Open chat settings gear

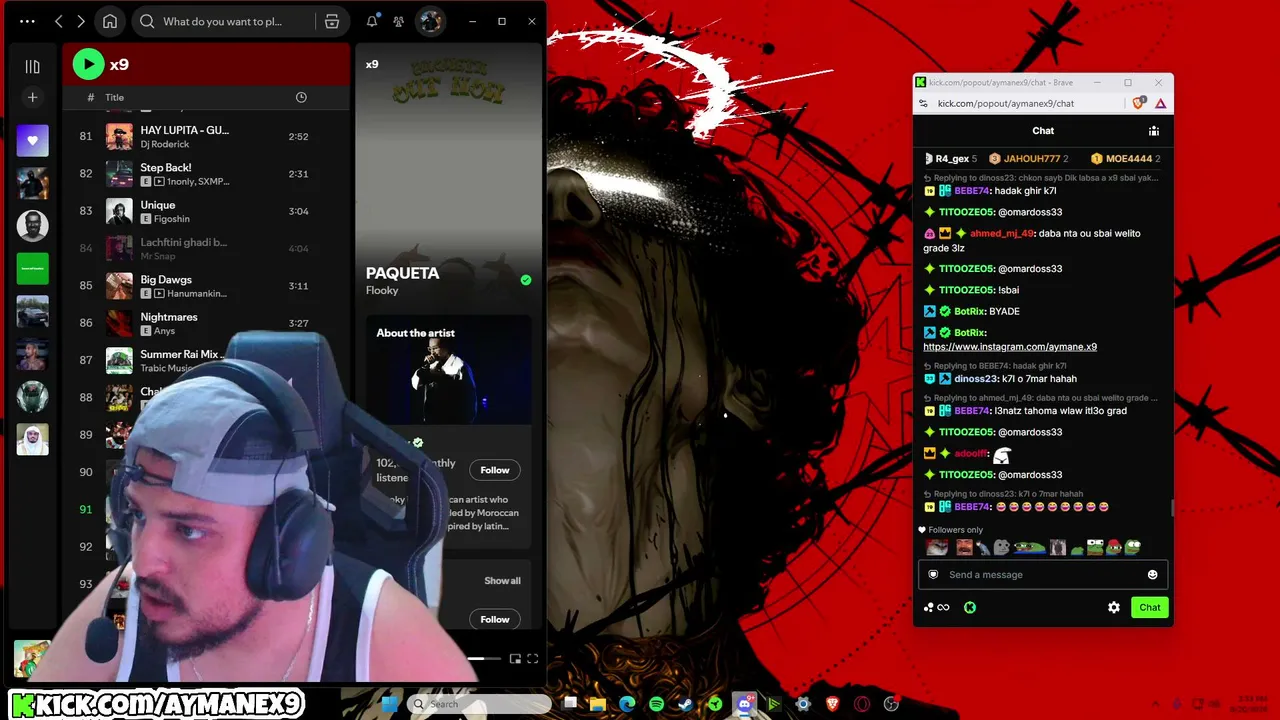[x=1114, y=607]
